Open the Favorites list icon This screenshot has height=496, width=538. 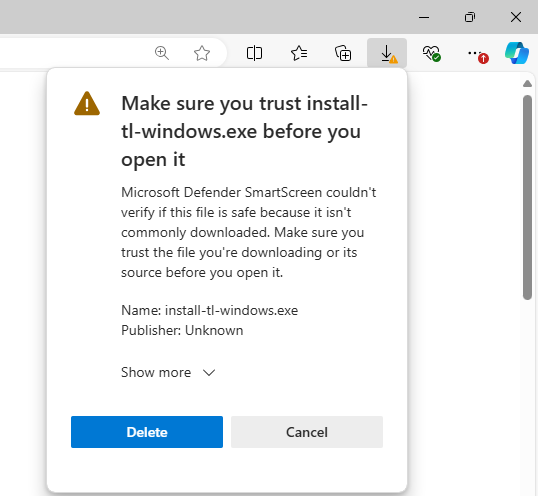click(299, 53)
